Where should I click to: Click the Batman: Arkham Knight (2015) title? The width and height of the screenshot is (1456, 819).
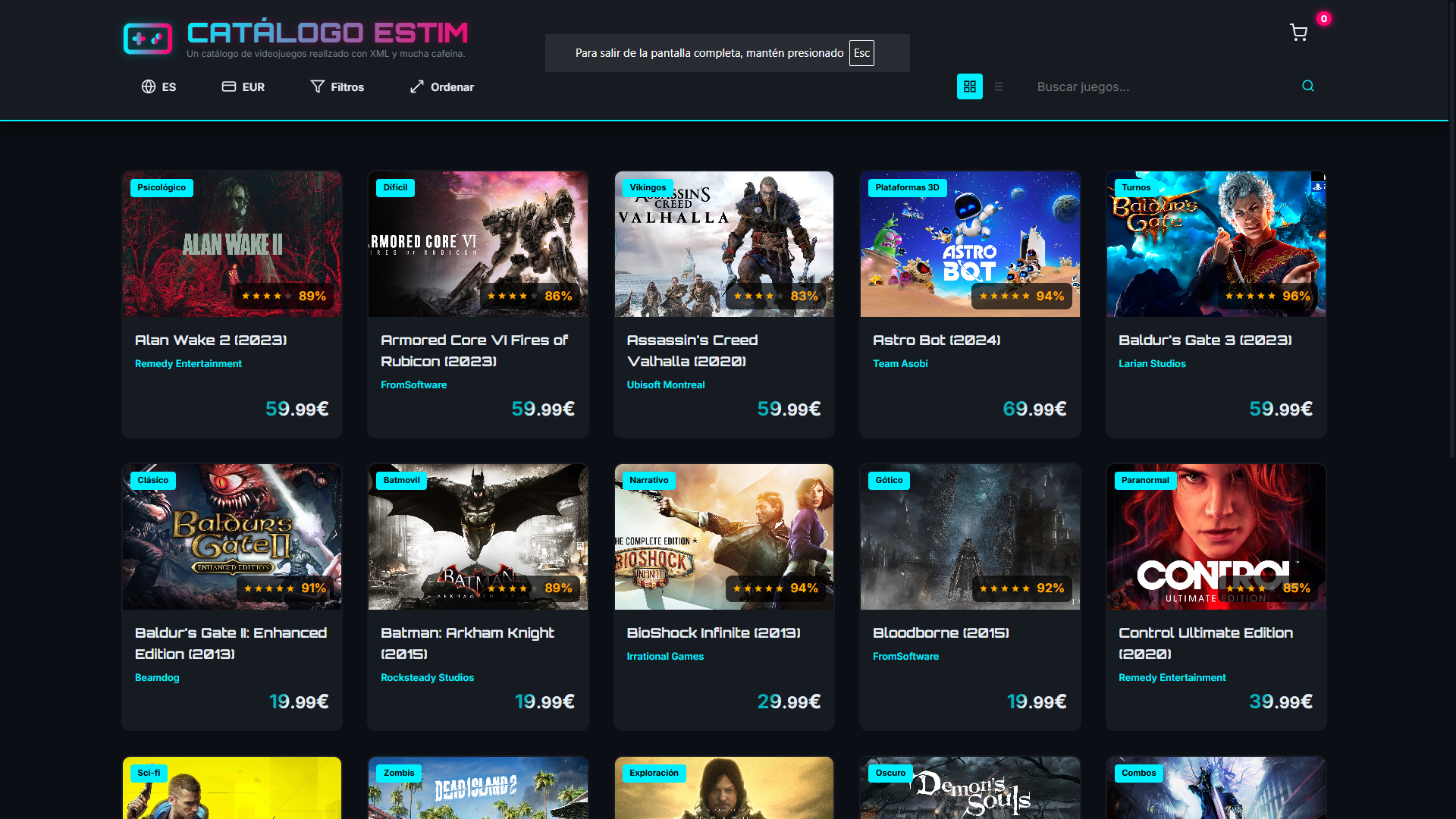pyautogui.click(x=467, y=644)
